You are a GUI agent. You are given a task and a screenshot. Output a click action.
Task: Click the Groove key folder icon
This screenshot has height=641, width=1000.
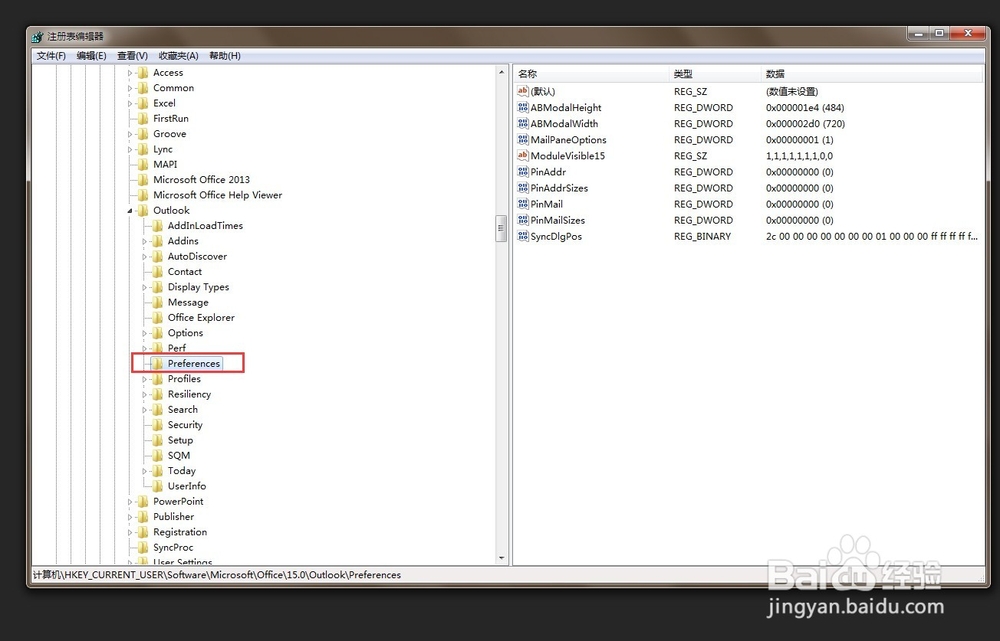click(143, 134)
